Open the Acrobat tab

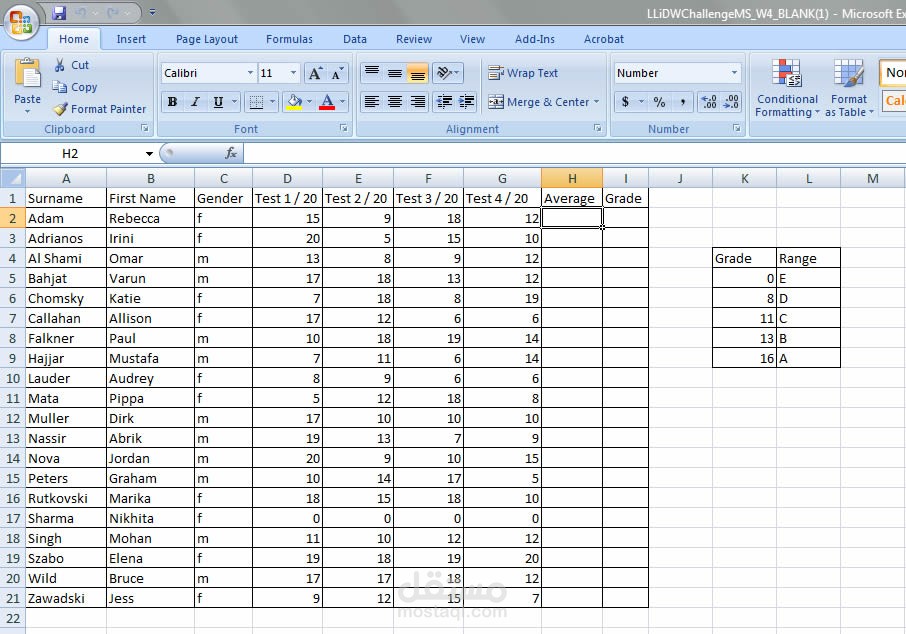[x=604, y=39]
